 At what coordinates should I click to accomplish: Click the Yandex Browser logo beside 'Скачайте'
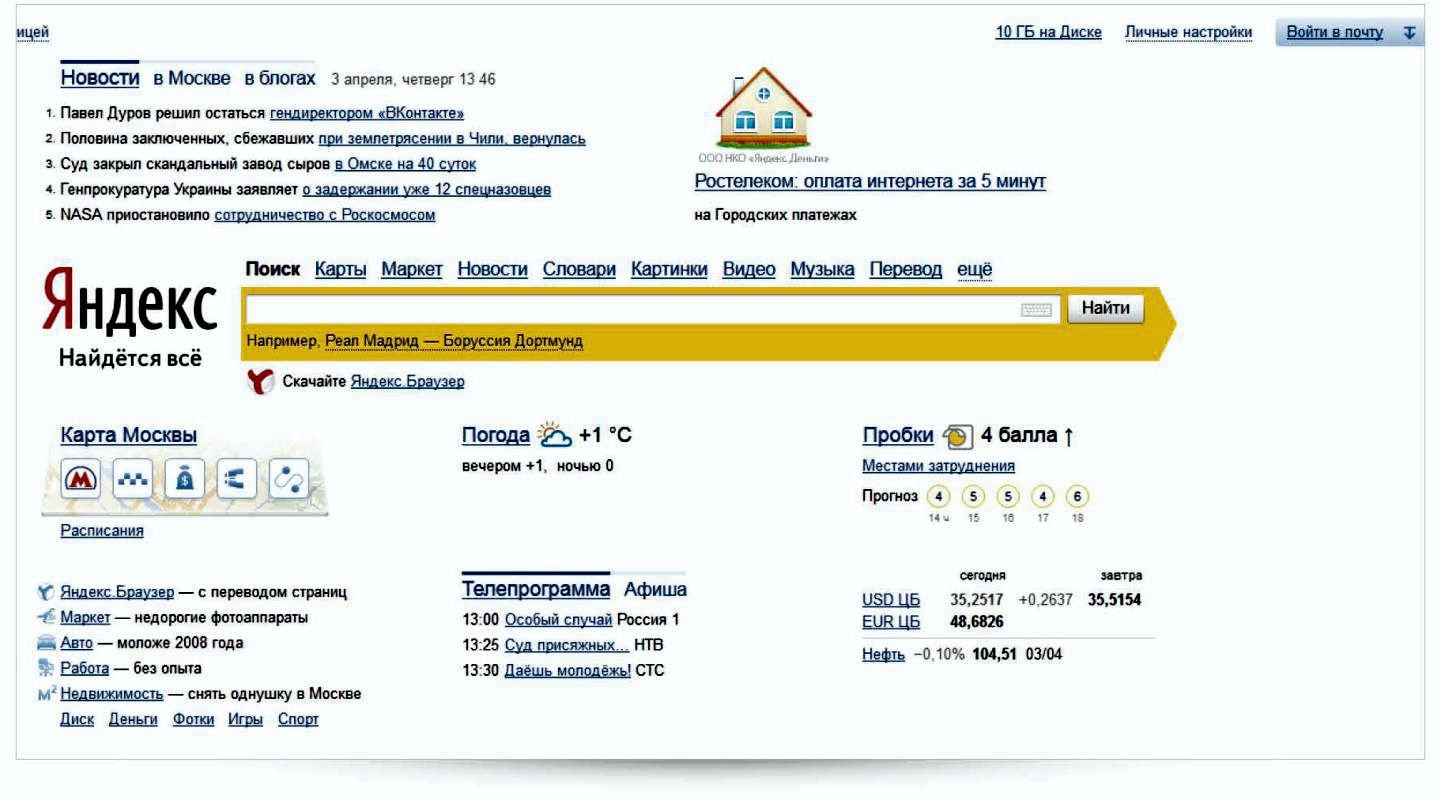[x=260, y=381]
